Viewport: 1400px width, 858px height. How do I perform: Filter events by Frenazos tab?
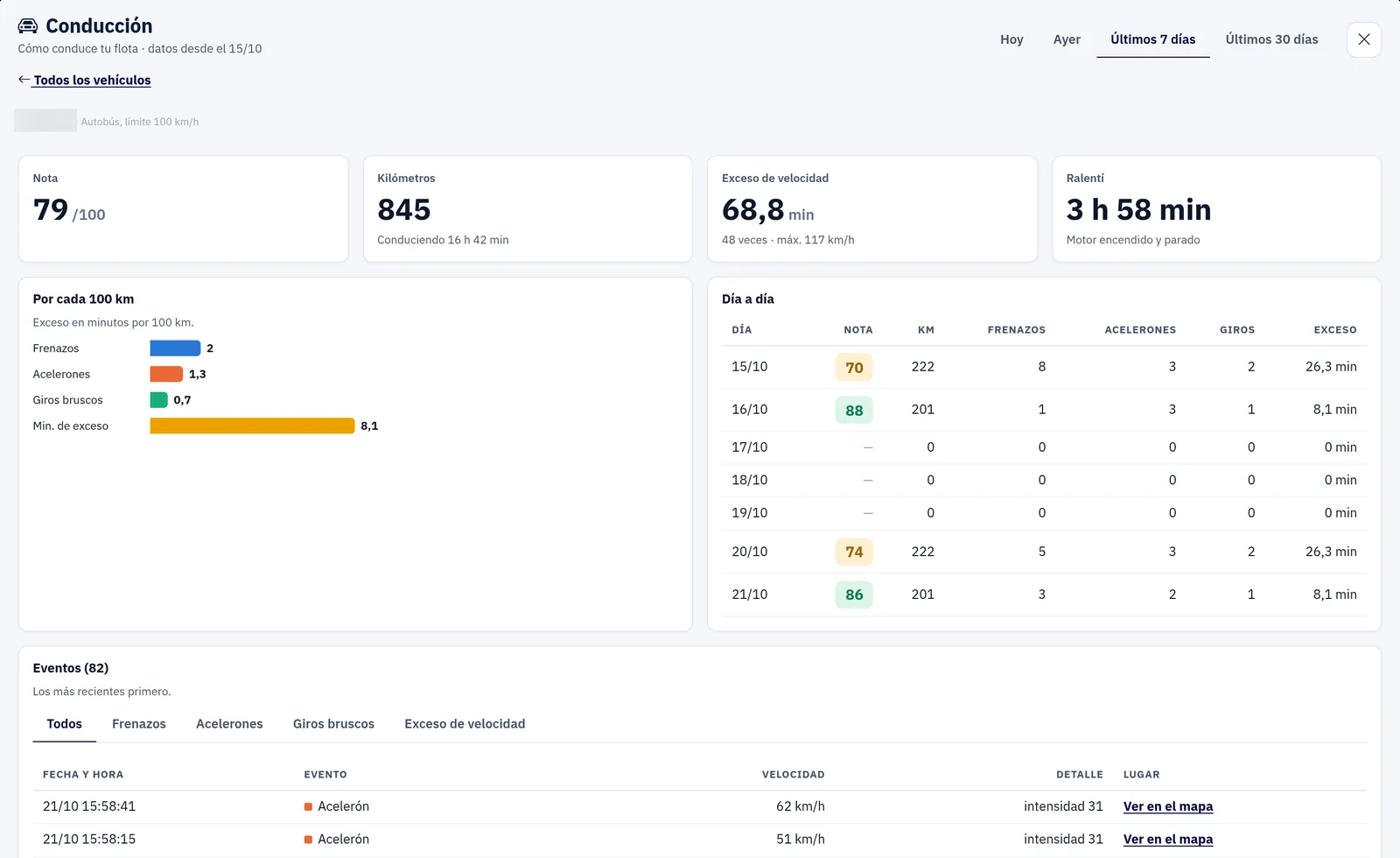(139, 724)
